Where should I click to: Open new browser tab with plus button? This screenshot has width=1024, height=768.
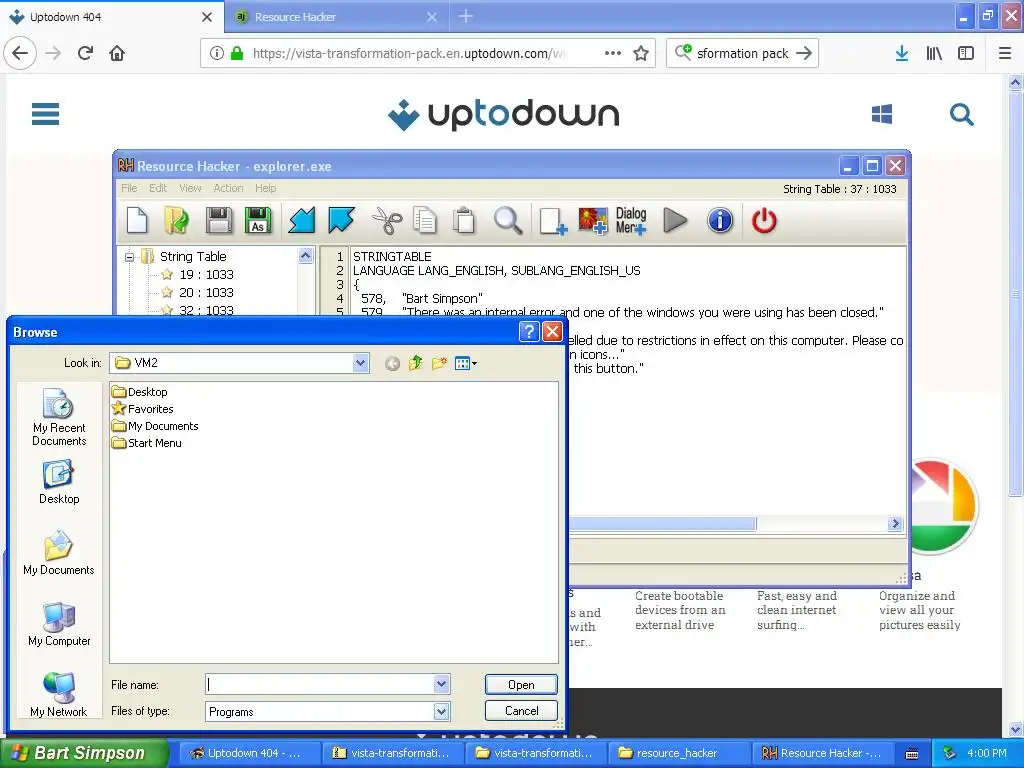(466, 16)
